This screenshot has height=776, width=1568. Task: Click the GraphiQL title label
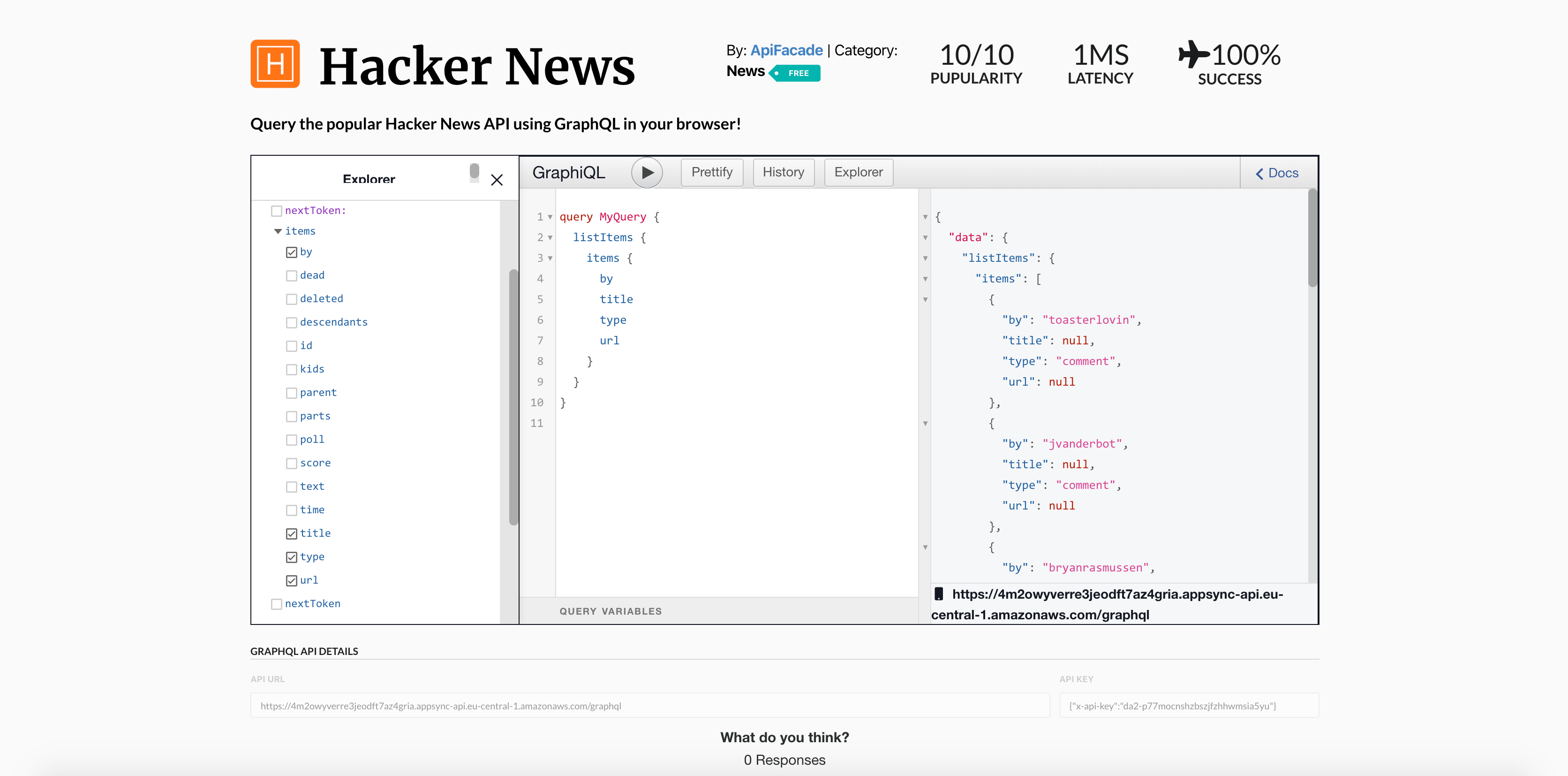[568, 173]
